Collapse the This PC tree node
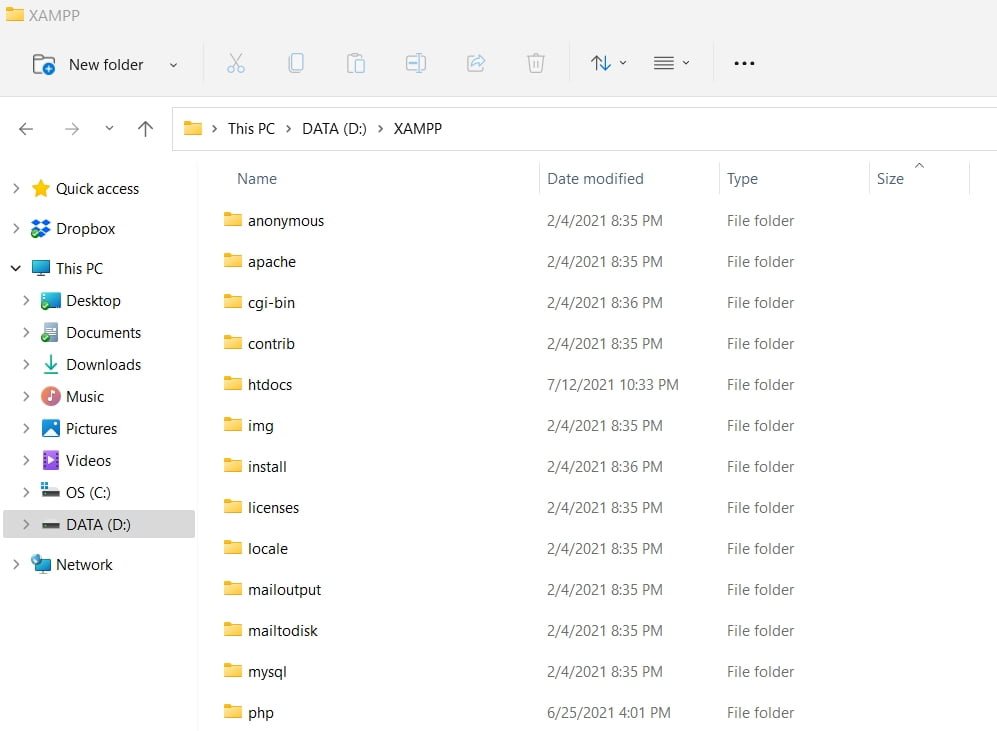The image size is (997, 731). tap(16, 268)
